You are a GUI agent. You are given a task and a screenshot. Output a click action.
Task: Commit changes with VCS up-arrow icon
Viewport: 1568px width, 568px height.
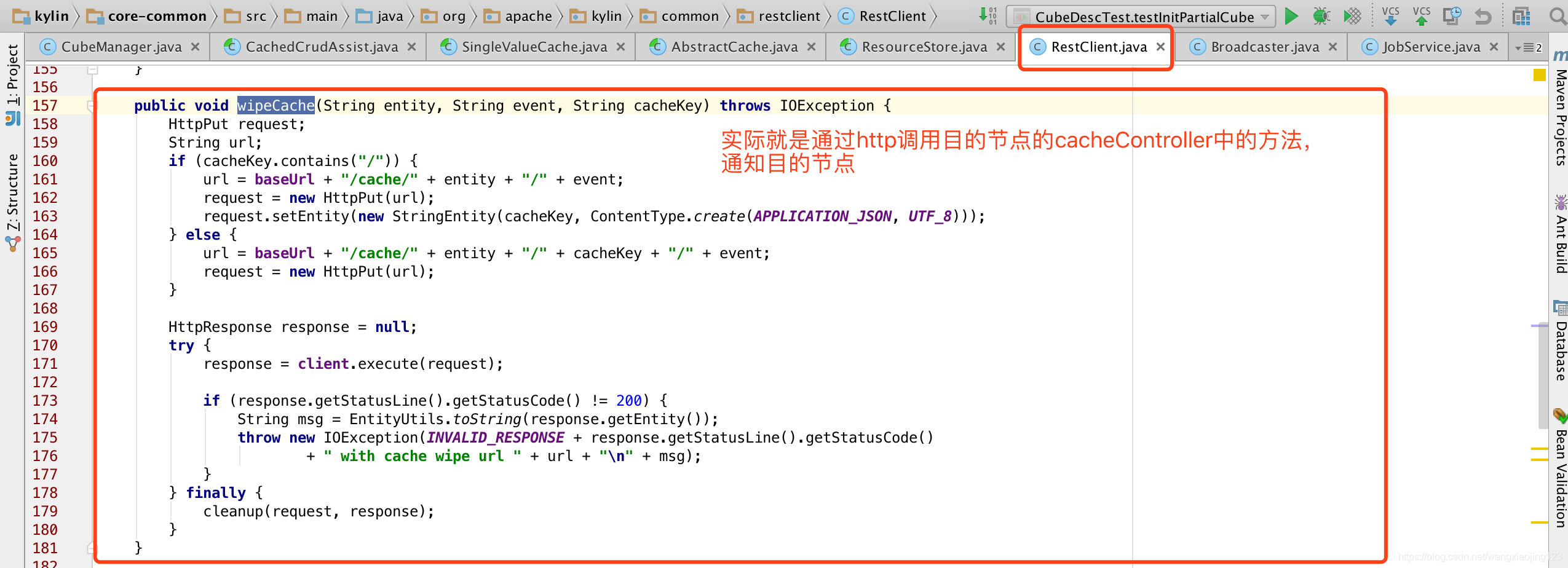[x=1421, y=16]
